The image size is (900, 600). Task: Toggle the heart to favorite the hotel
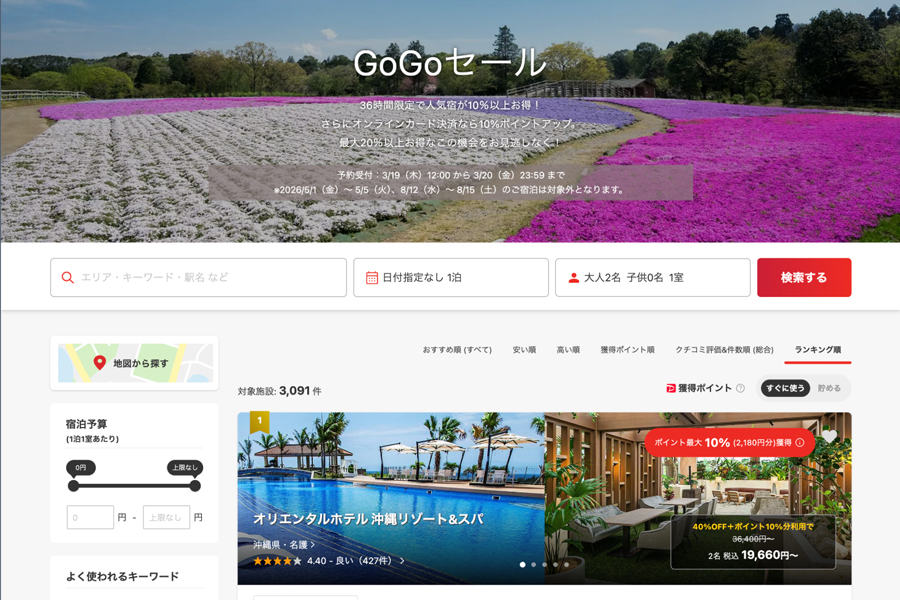coord(831,438)
